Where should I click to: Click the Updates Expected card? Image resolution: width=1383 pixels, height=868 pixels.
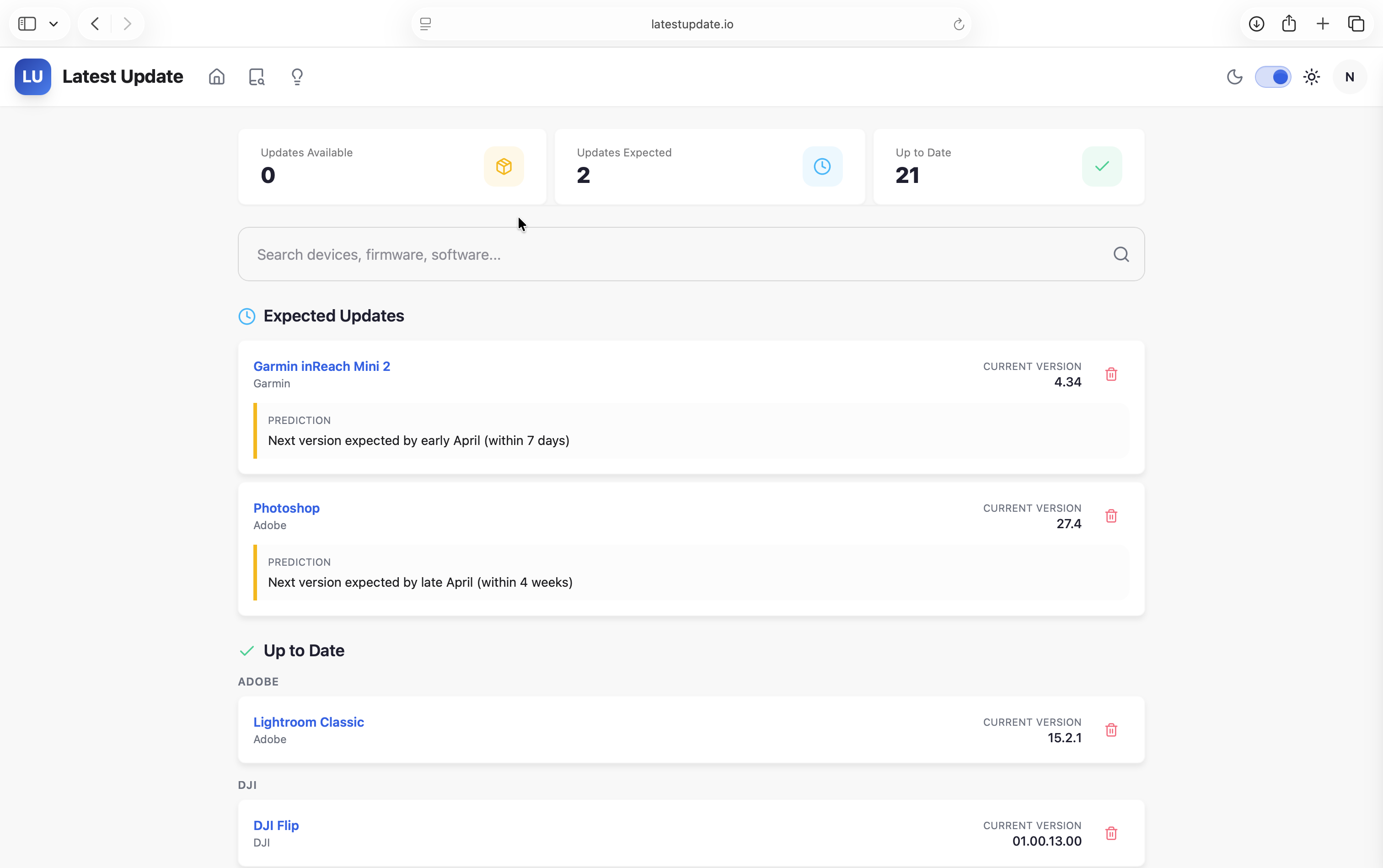coord(710,166)
